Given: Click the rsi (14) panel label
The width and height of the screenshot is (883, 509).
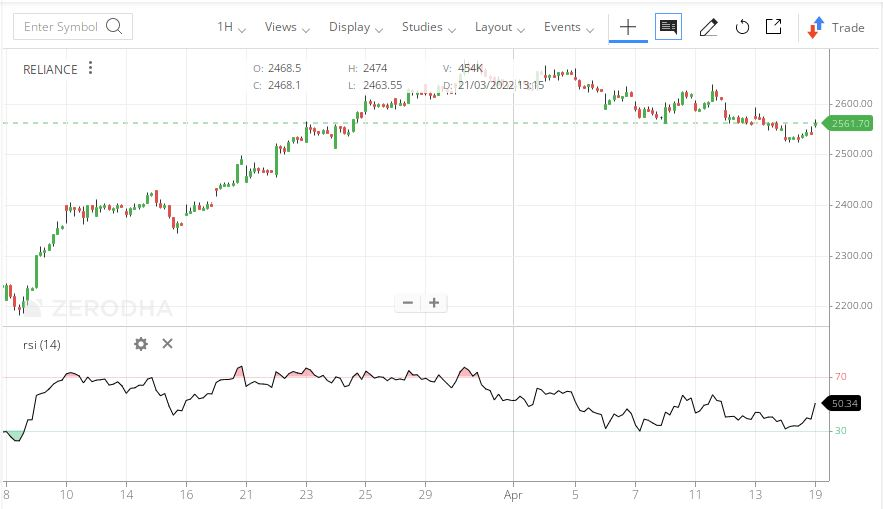Looking at the screenshot, I should click(42, 345).
